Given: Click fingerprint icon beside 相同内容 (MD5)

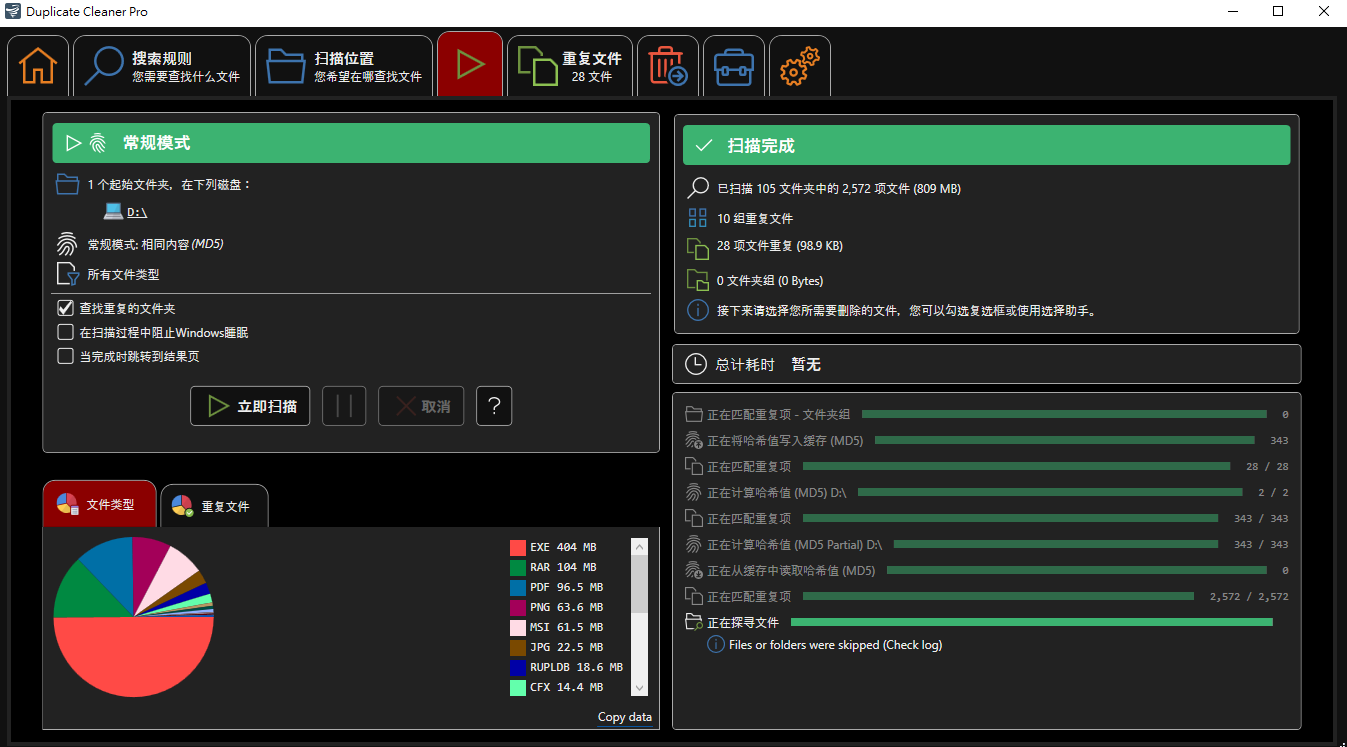Looking at the screenshot, I should (x=67, y=244).
